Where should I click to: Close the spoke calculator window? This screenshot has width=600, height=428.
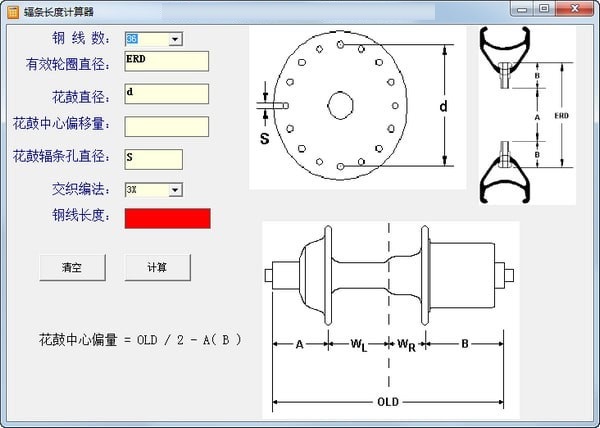point(574,8)
